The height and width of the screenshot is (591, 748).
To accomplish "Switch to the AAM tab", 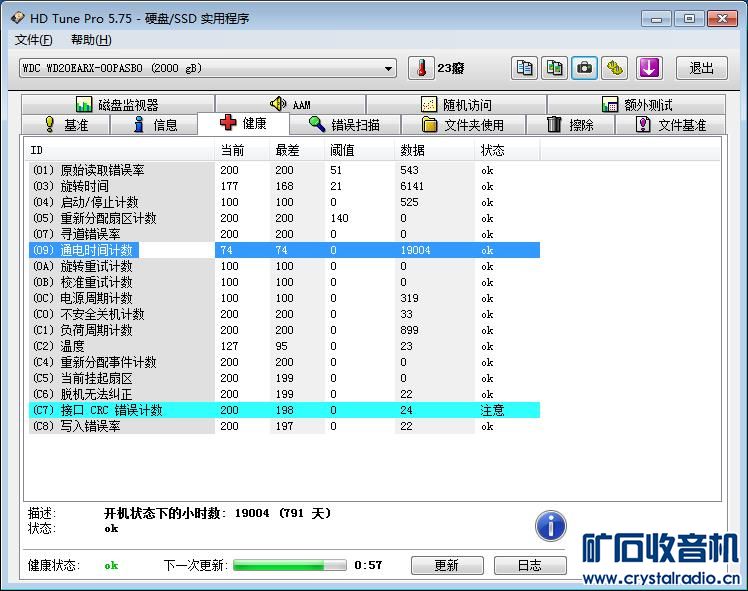I will pos(291,104).
